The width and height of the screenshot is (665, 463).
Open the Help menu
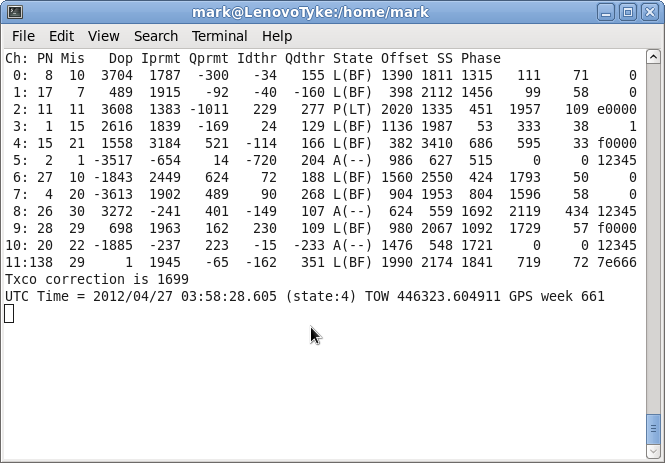coord(277,36)
